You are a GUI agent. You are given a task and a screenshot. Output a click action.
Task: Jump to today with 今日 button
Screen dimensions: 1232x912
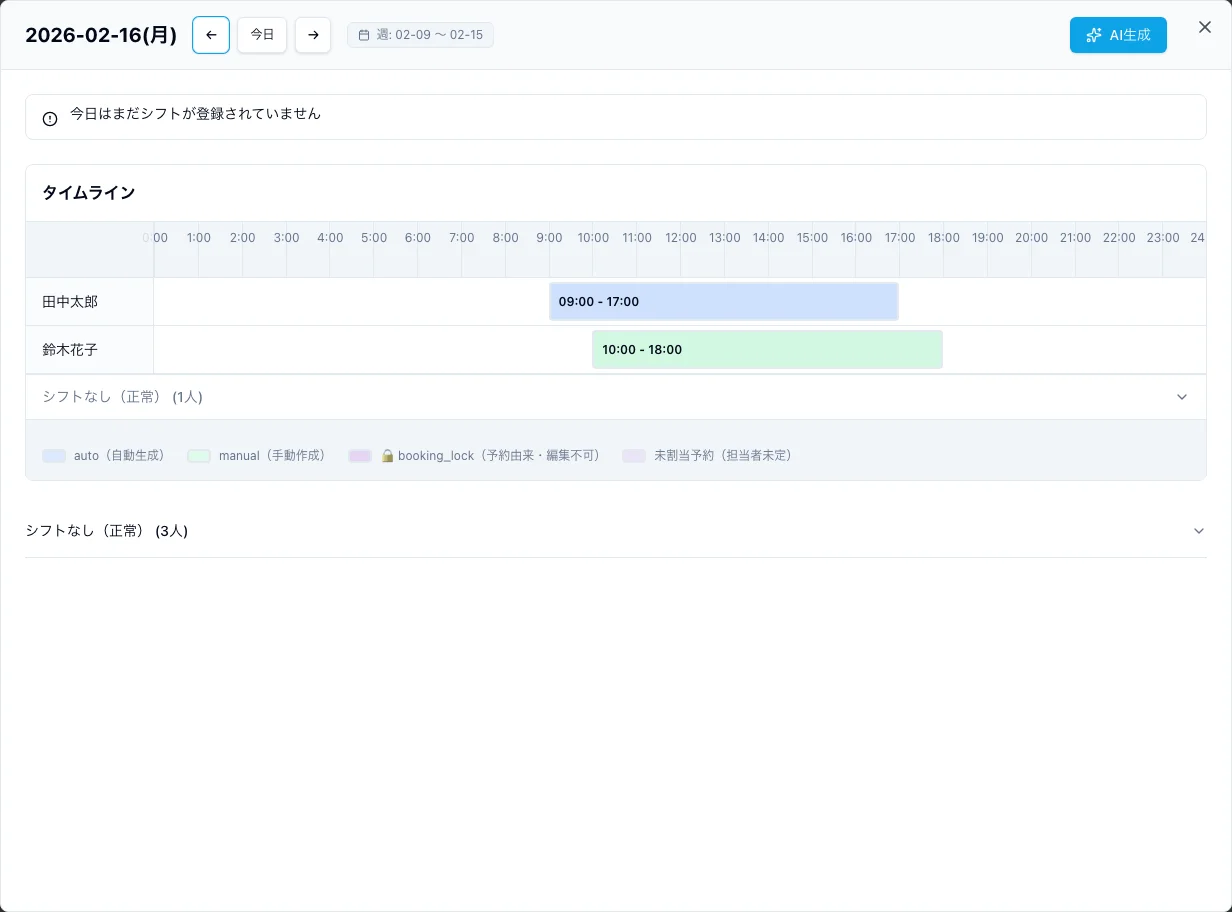262,35
